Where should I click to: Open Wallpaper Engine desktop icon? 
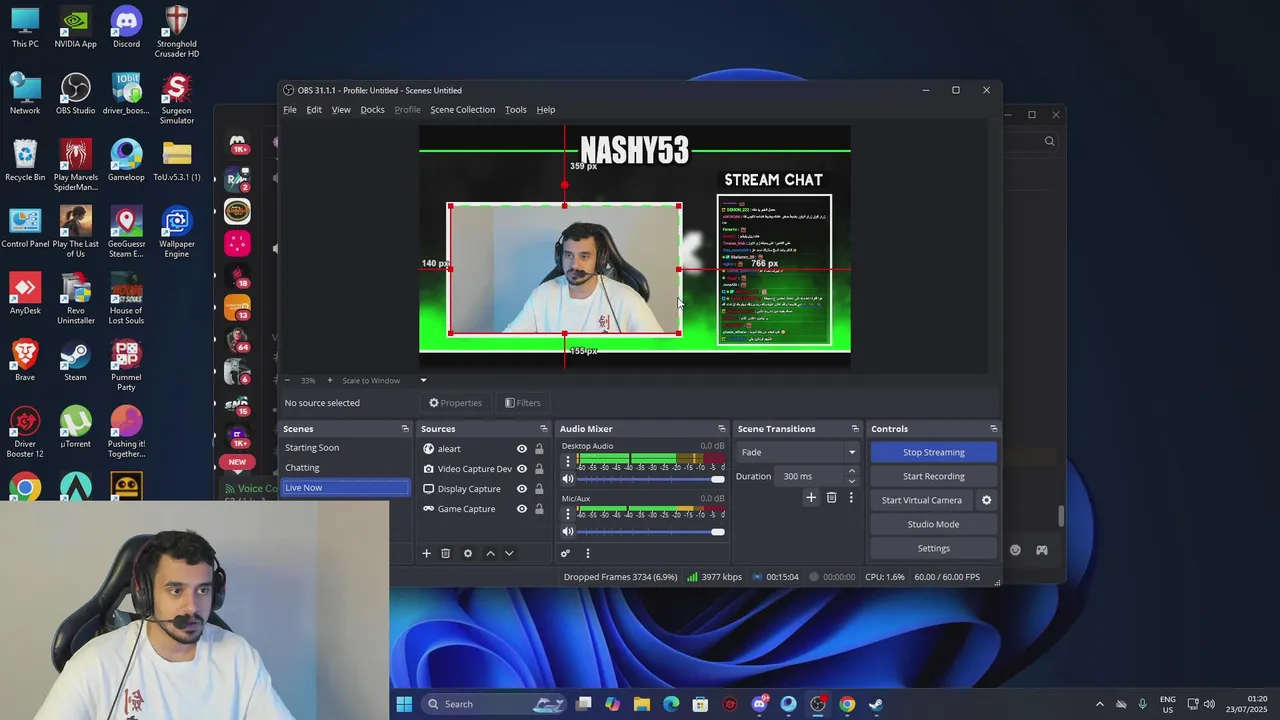[177, 233]
